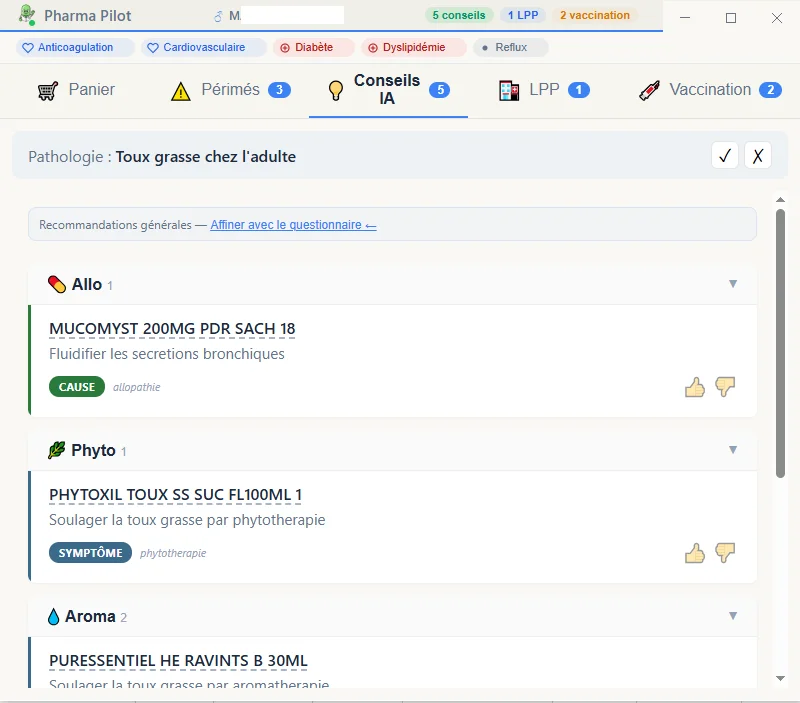Click the 2 vaccination header badge

point(594,15)
